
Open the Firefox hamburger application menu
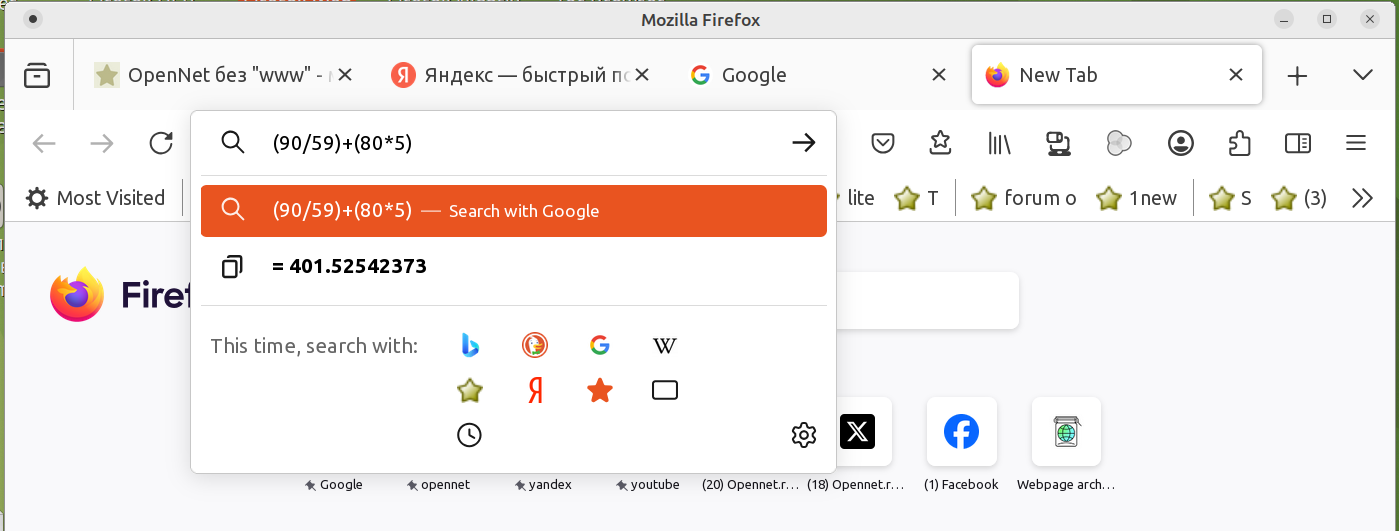point(1356,143)
